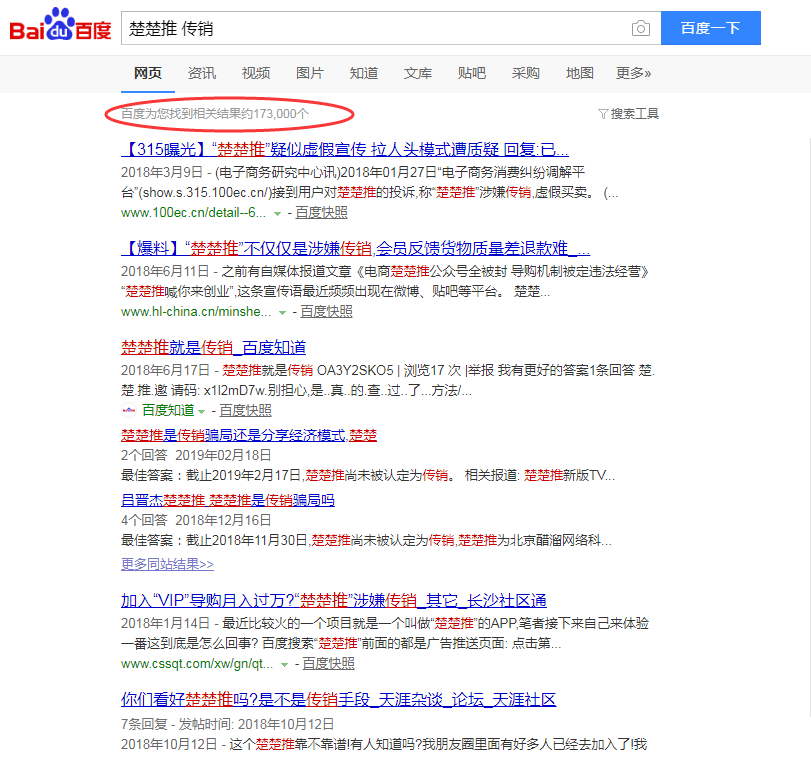Screen dimensions: 811x758
Task: Open result 【爆料】楚楚推不仅仅是涉嫌传销
Action: [x=355, y=249]
